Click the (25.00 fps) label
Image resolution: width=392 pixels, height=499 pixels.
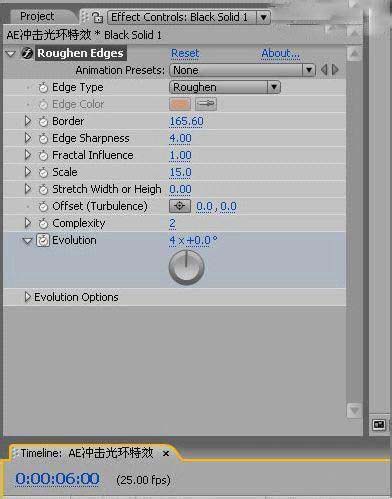[143, 480]
